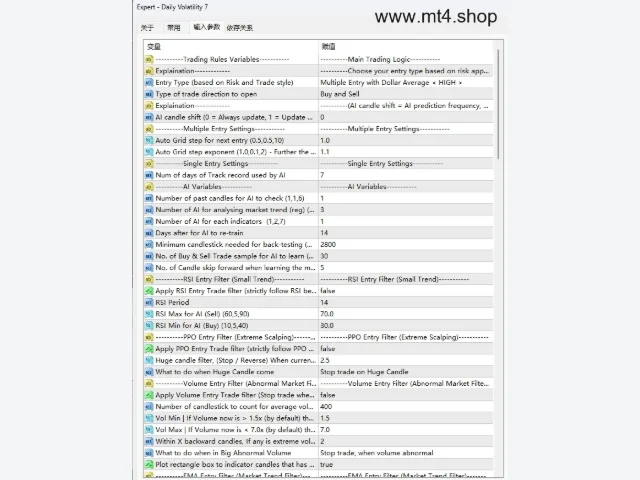The height and width of the screenshot is (480, 640).
Task: Click the icon beside Vol Min row
Action: pyautogui.click(x=149, y=418)
